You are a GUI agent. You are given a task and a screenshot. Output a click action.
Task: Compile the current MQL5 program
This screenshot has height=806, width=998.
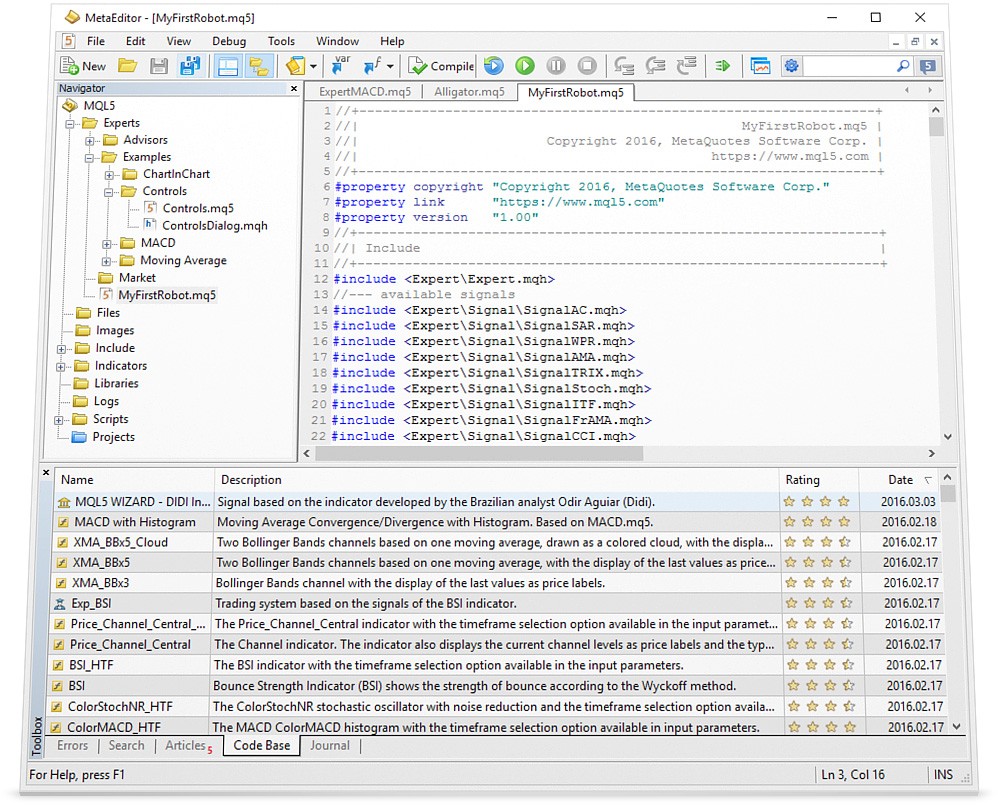pos(440,65)
